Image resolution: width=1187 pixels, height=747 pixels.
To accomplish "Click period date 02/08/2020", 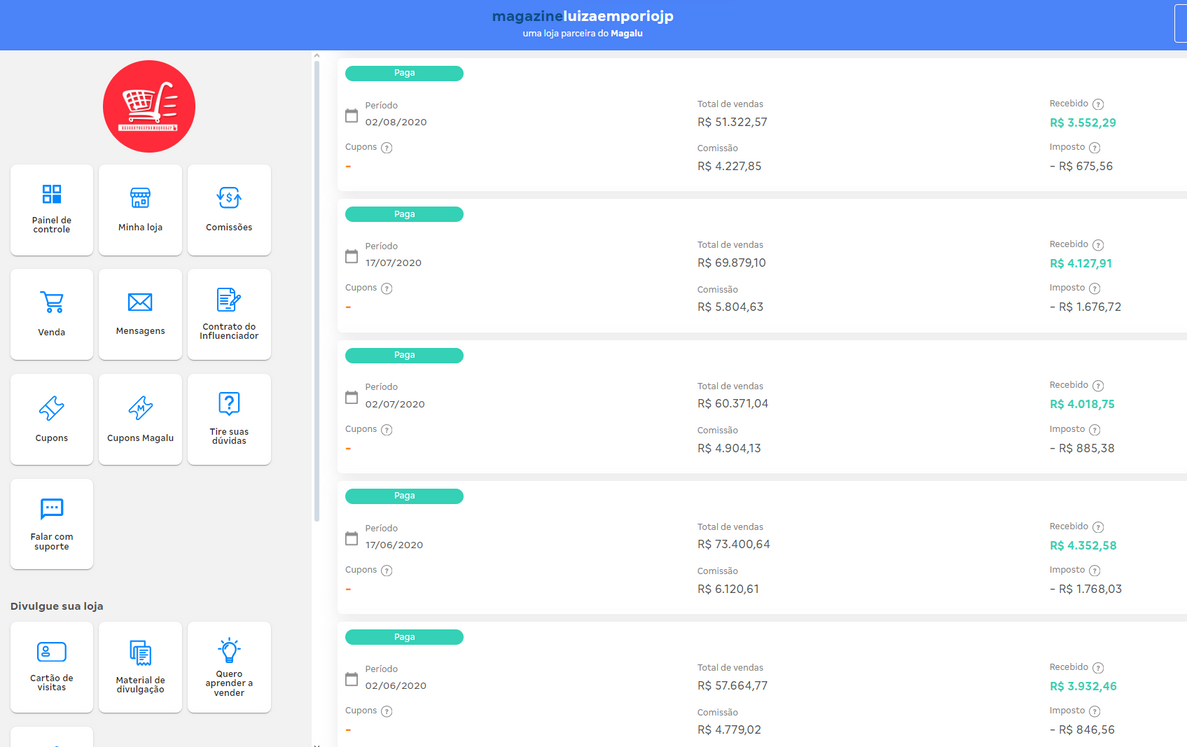I will [396, 122].
